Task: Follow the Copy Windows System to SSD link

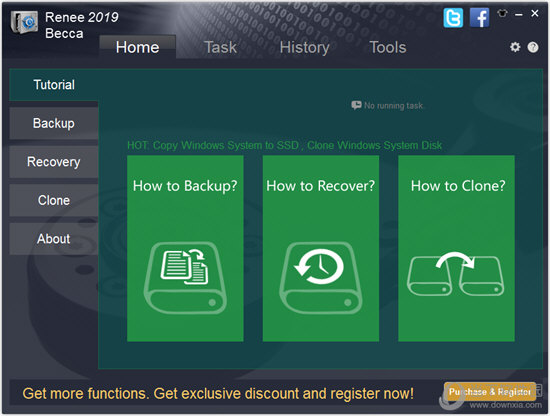Action: (x=226, y=145)
